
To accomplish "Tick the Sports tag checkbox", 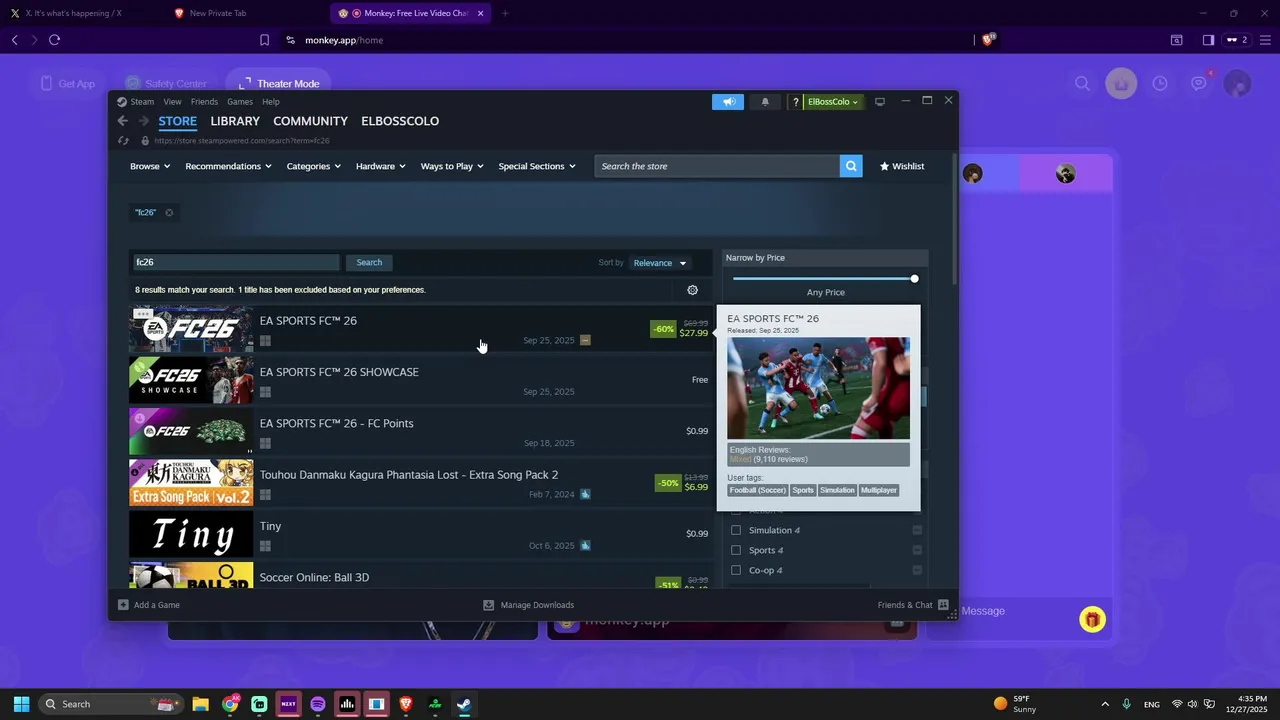I will pyautogui.click(x=736, y=550).
